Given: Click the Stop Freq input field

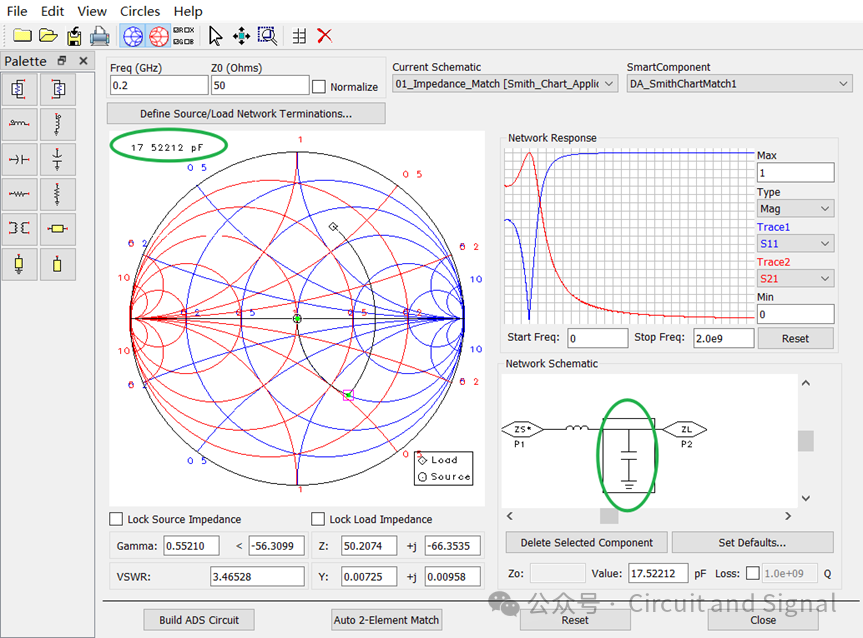Looking at the screenshot, I should click(723, 338).
